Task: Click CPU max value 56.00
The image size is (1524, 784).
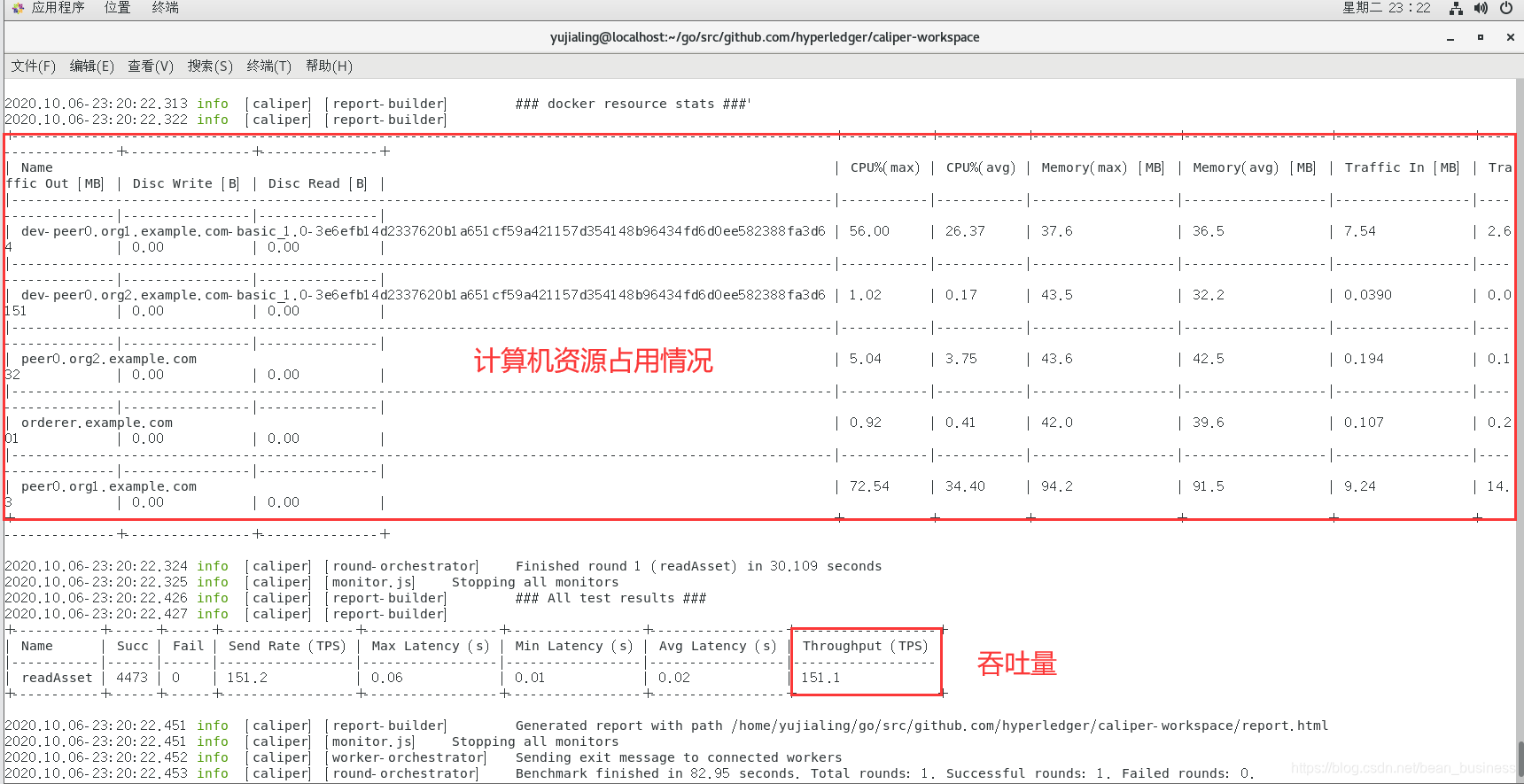Action: coord(869,231)
